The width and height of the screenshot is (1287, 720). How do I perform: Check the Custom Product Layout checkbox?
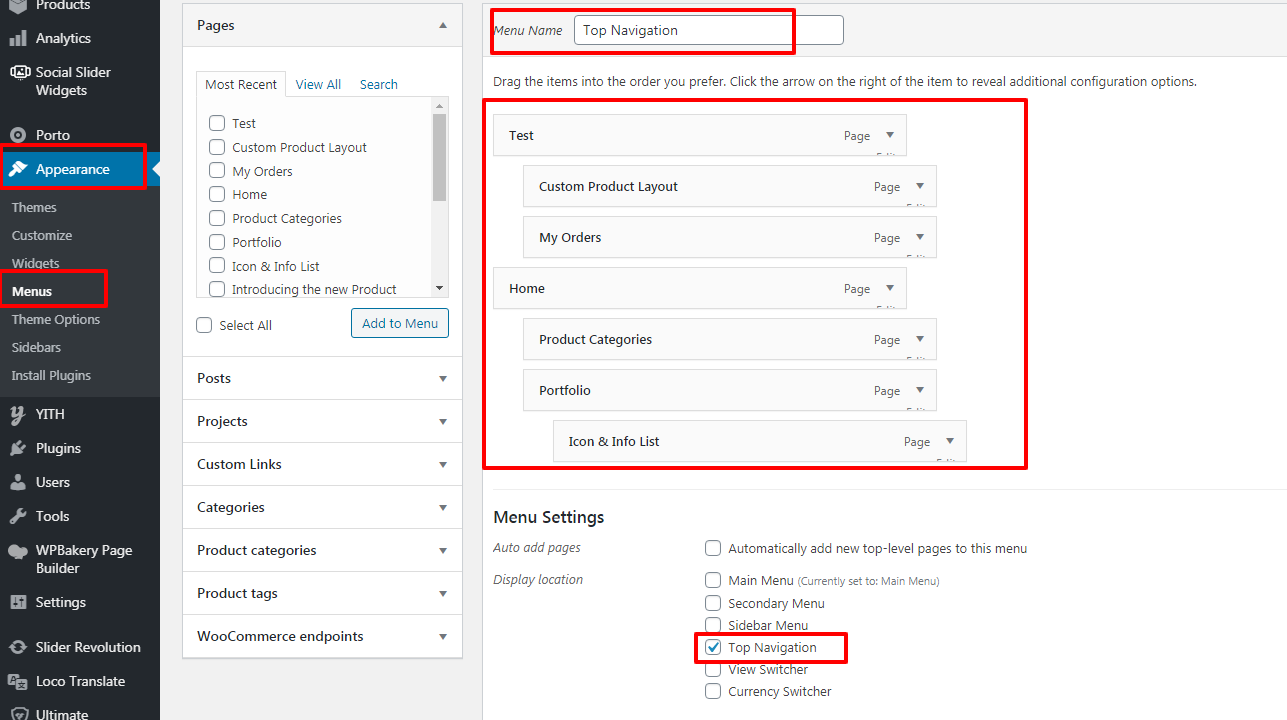tap(216, 147)
